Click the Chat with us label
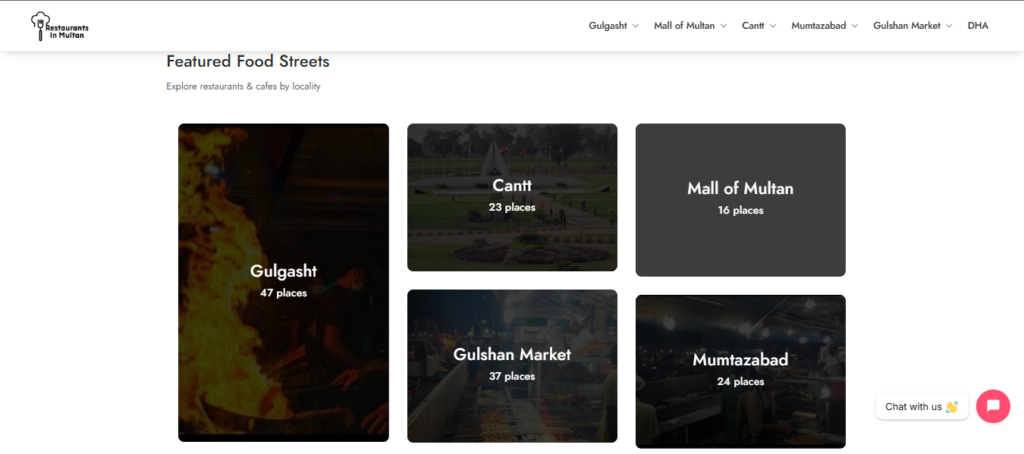Screen dimensions: 1024x454 tap(921, 407)
